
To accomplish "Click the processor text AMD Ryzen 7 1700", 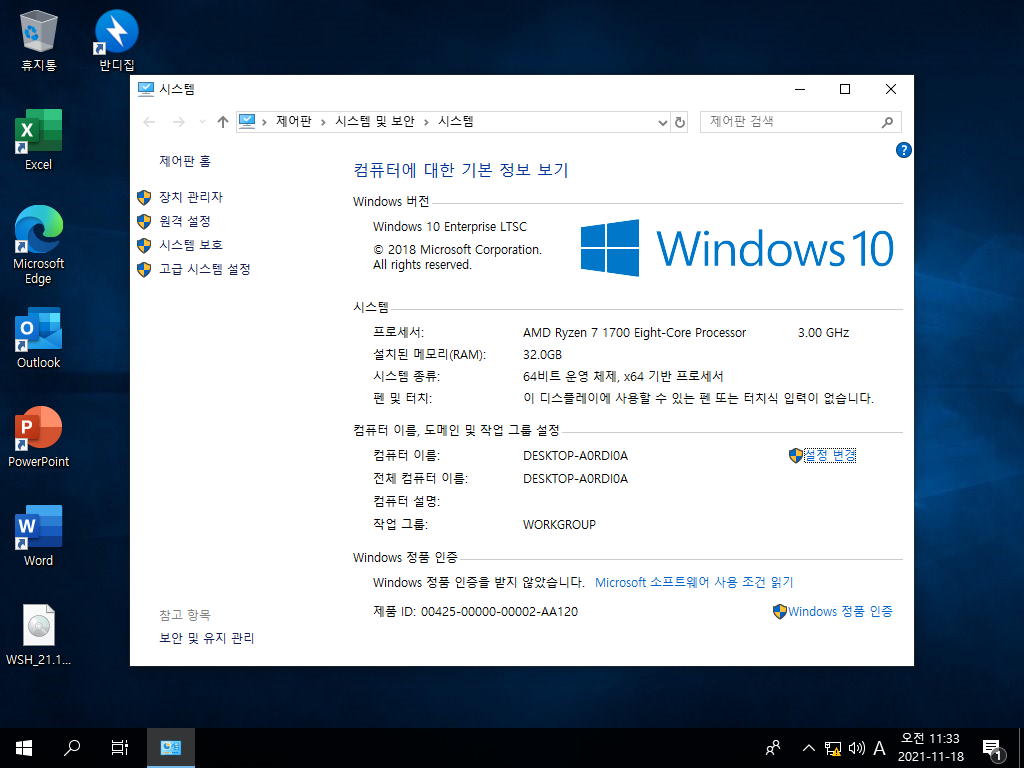I will point(634,333).
